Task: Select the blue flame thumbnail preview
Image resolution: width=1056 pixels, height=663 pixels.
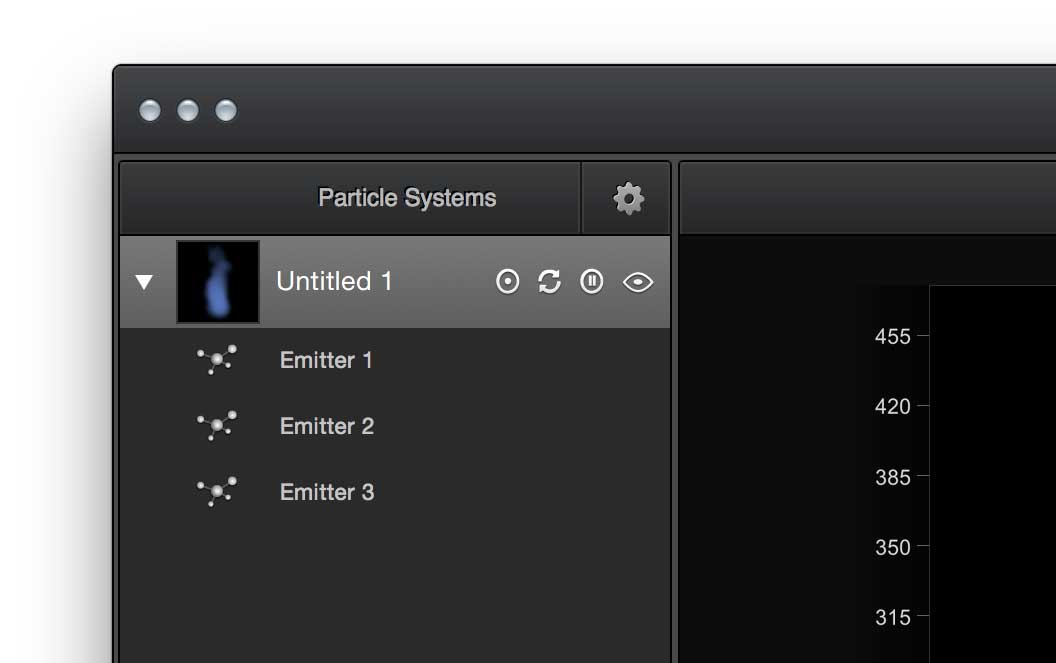Action: pos(218,282)
